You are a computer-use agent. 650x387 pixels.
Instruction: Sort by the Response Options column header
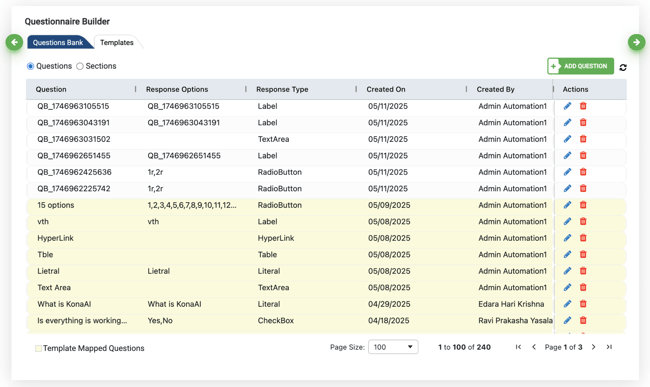[x=177, y=89]
